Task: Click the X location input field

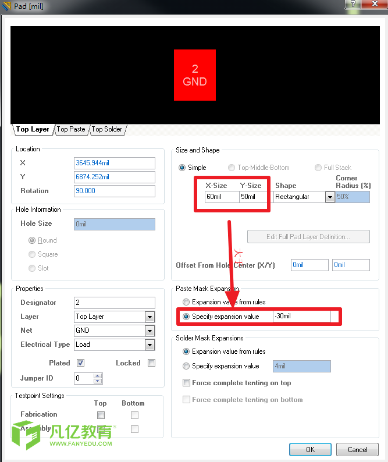Action: pyautogui.click(x=114, y=163)
